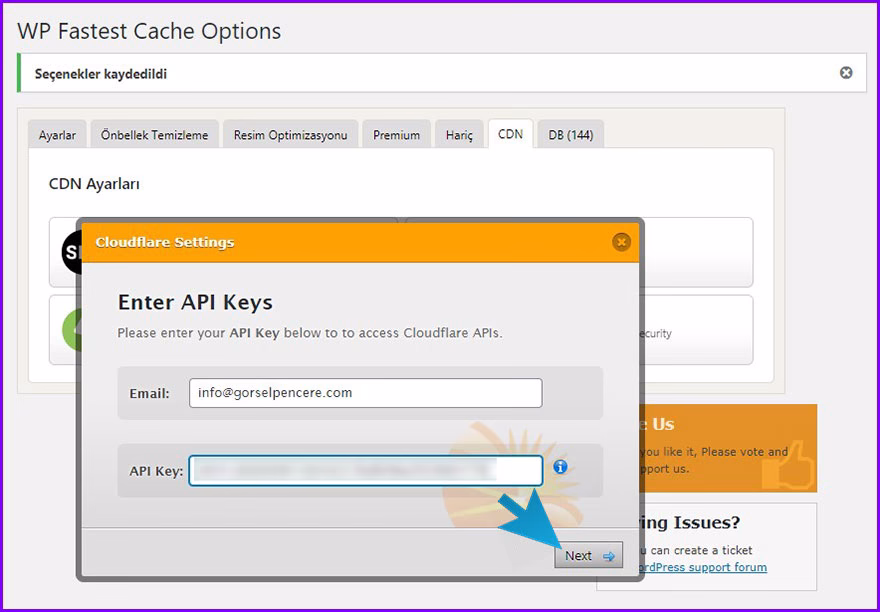Click the "API Key:" field label
The width and height of the screenshot is (880, 612).
pos(156,471)
